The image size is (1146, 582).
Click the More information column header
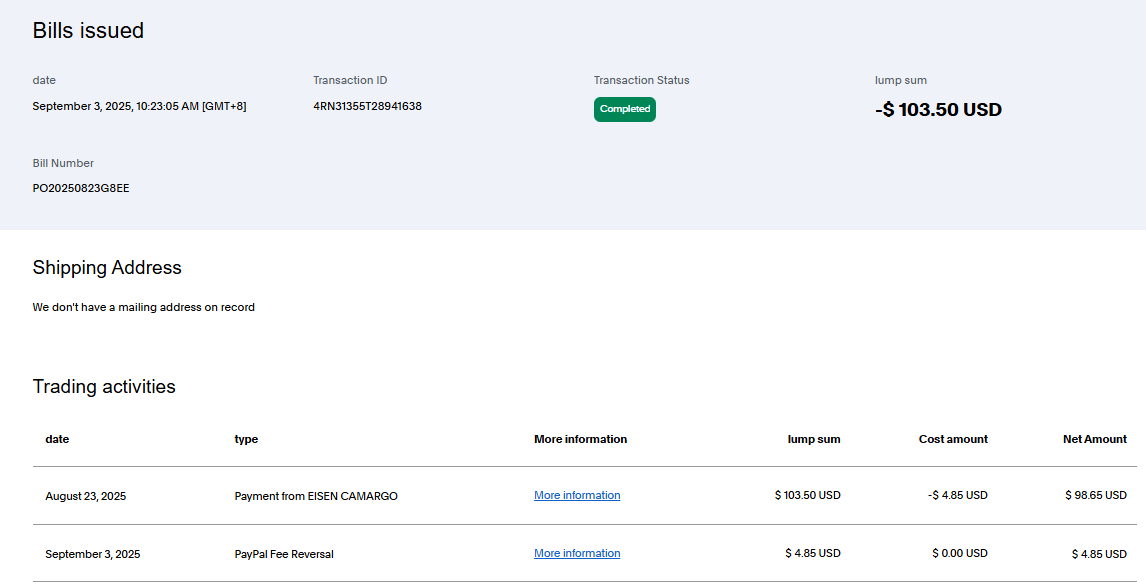(580, 439)
